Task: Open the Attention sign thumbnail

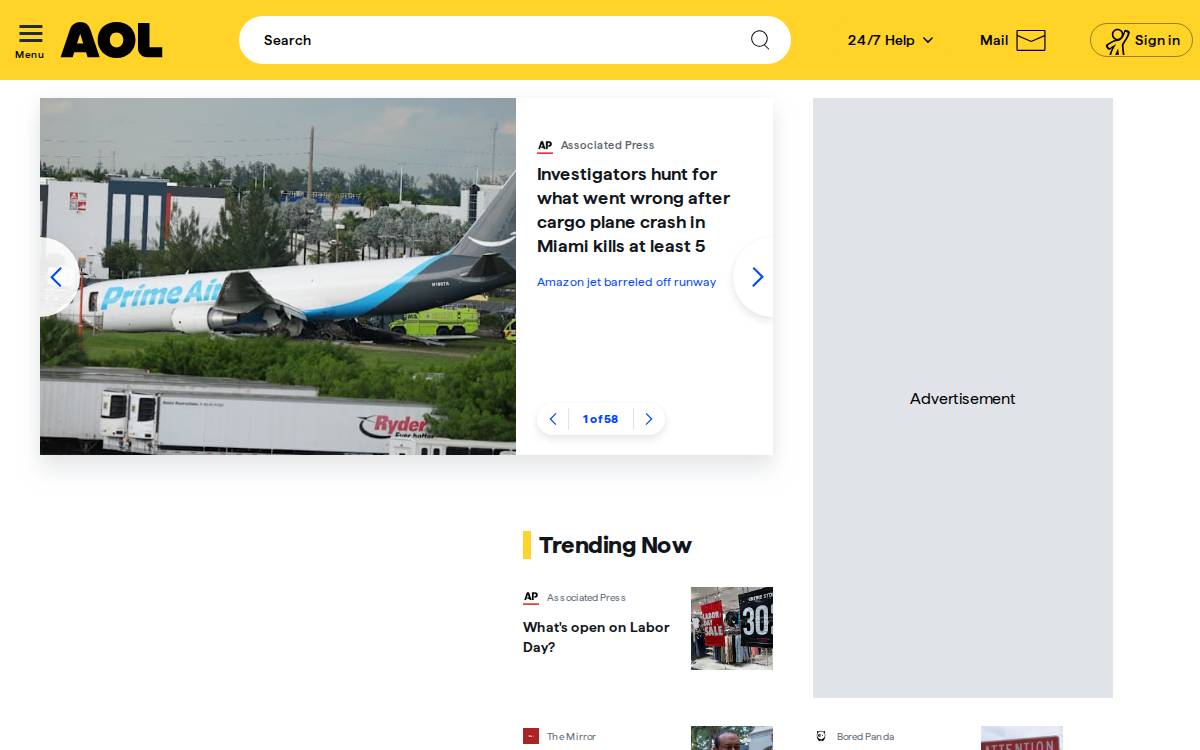Action: point(1022,738)
